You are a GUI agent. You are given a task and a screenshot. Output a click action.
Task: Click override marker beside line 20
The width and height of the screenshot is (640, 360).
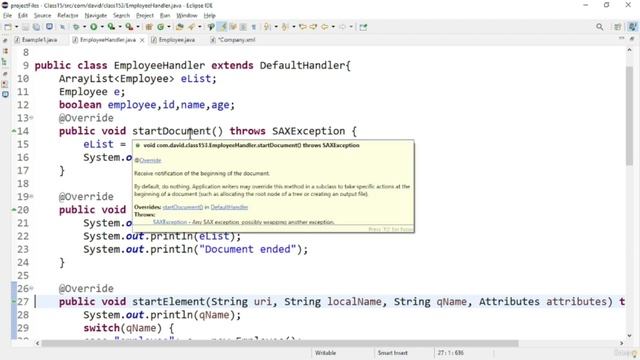(x=14, y=210)
